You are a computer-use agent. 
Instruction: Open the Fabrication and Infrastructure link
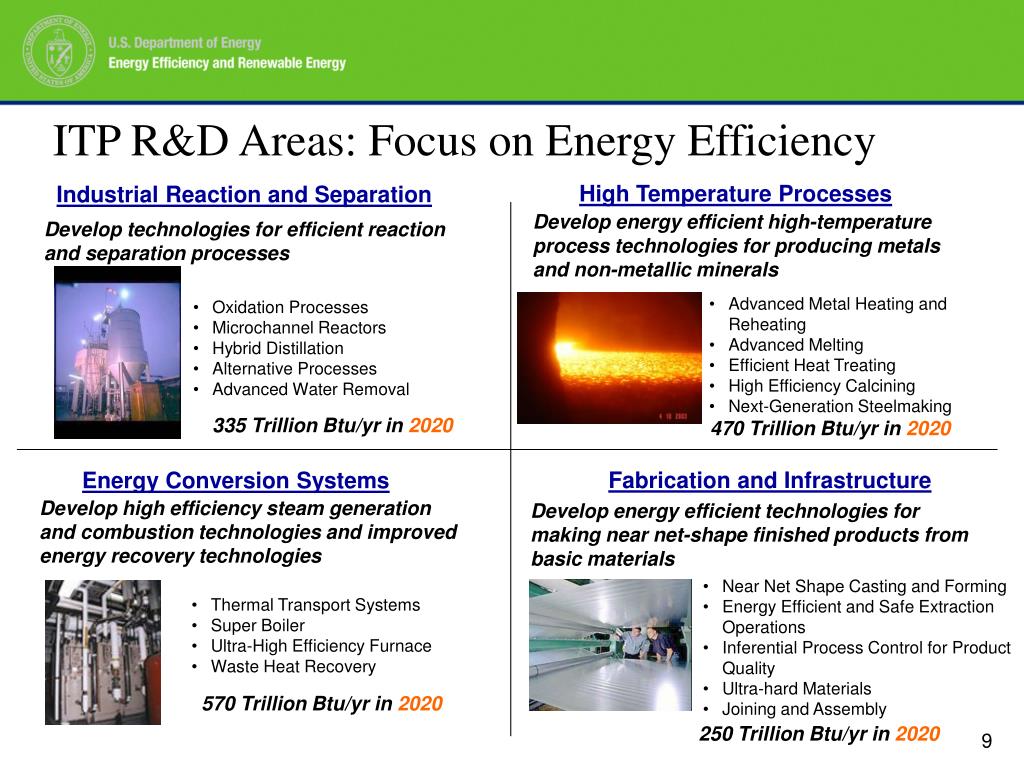770,480
